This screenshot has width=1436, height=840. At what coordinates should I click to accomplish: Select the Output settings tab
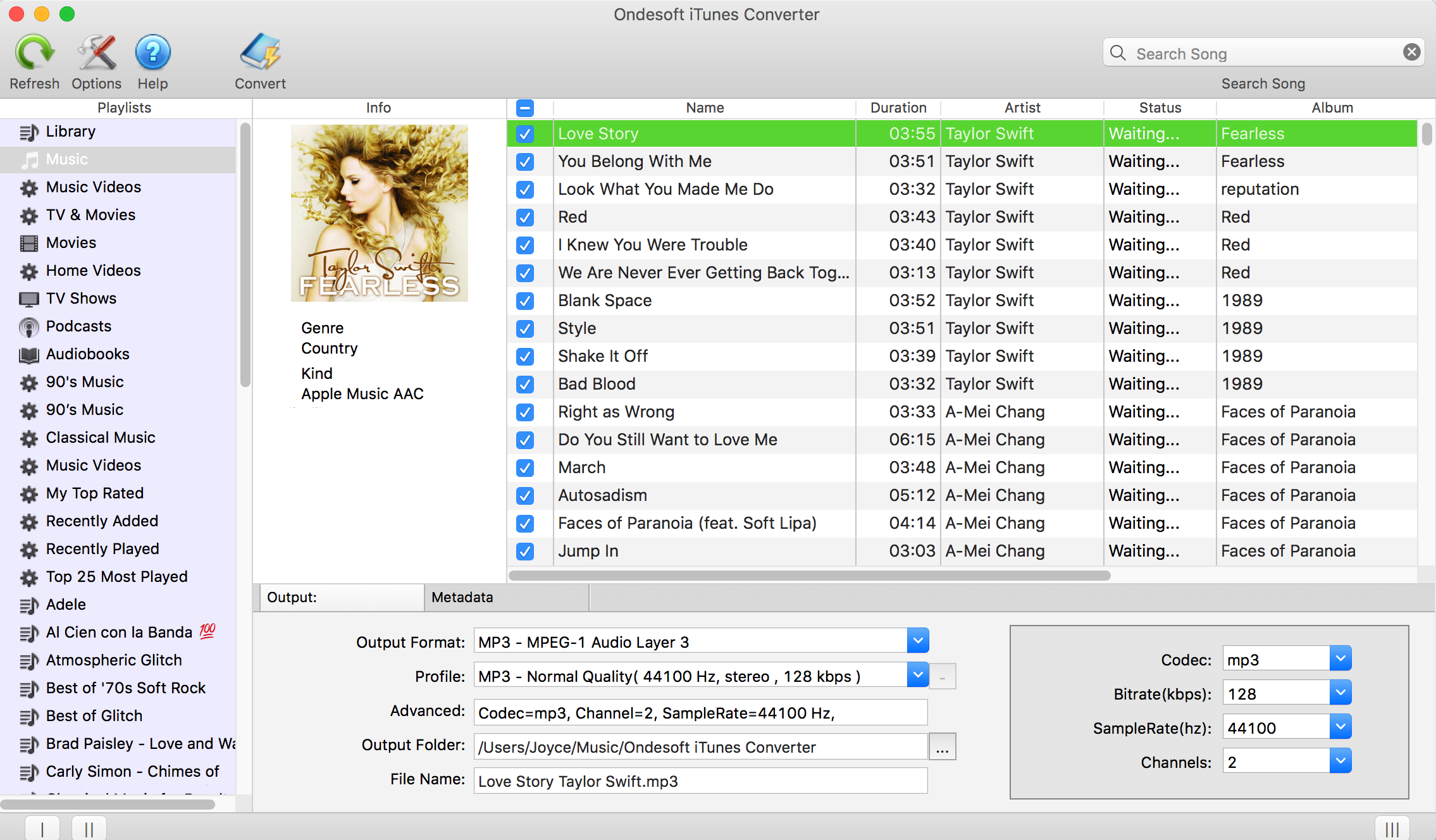click(x=340, y=597)
